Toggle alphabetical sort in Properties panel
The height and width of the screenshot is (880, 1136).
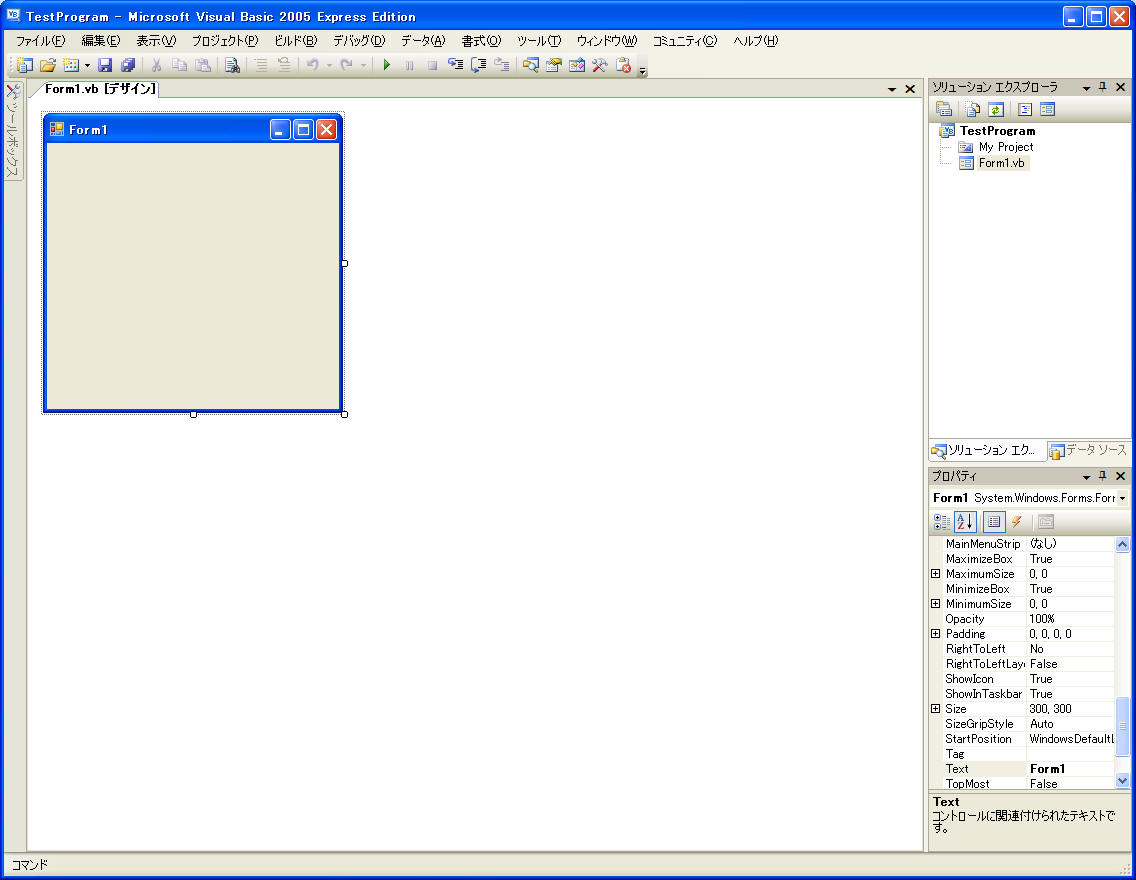[x=964, y=522]
